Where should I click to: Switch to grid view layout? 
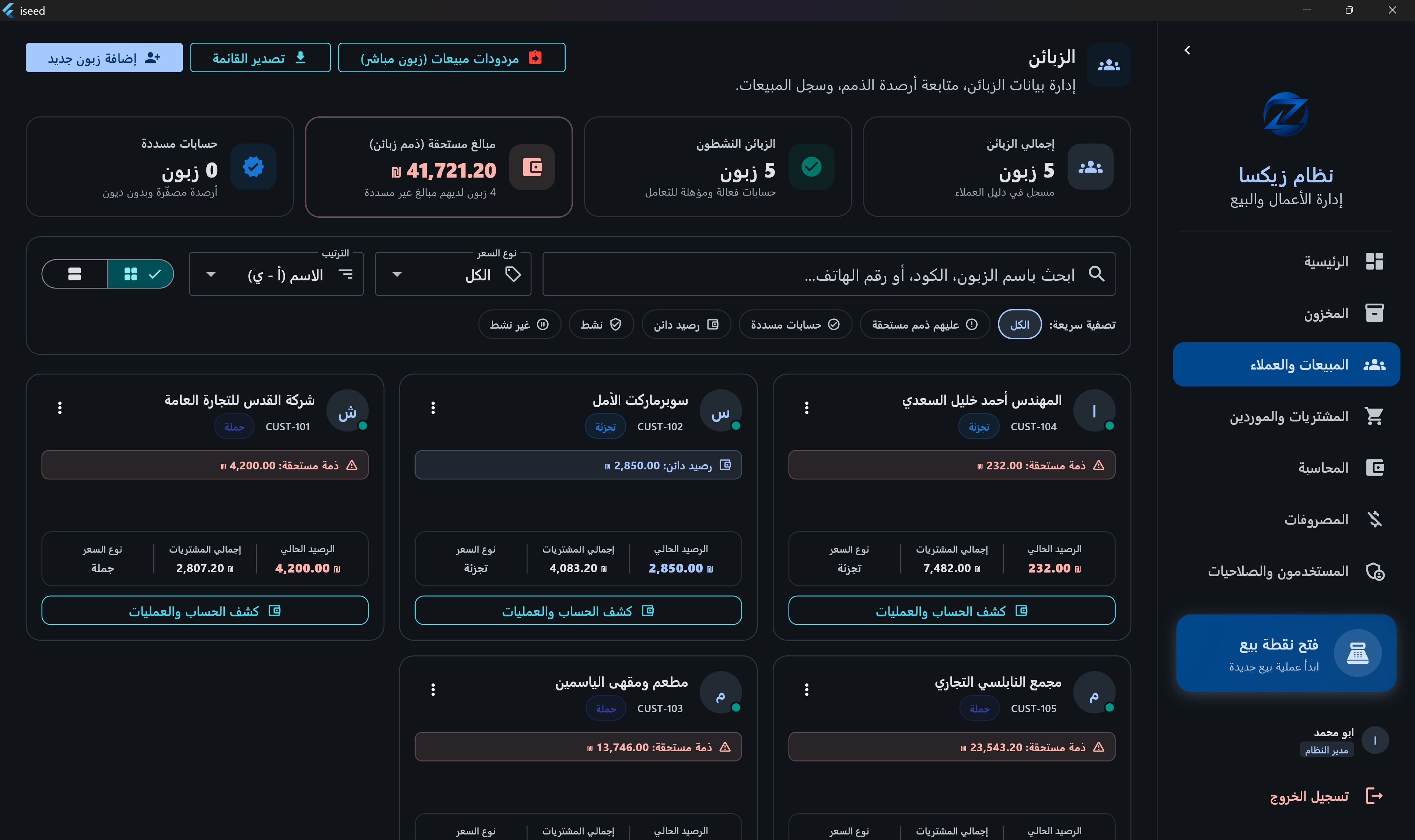click(x=140, y=274)
